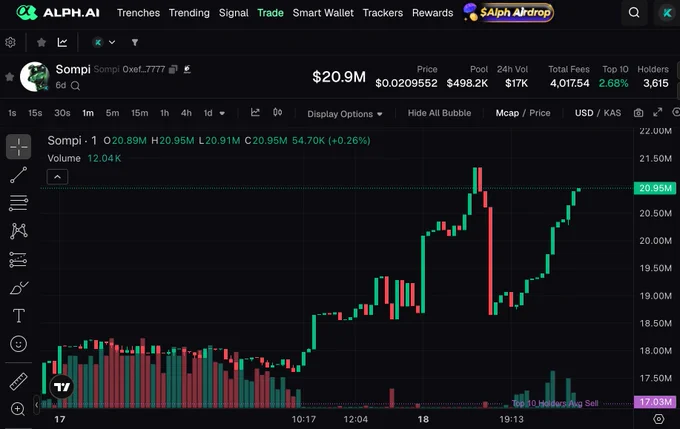Select the forecasting position tool

point(19,259)
